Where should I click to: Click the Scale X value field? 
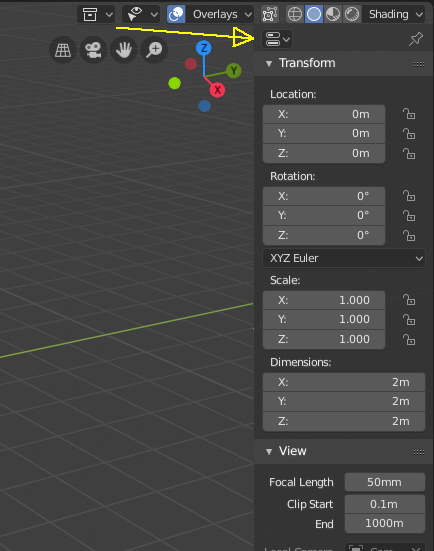point(324,300)
